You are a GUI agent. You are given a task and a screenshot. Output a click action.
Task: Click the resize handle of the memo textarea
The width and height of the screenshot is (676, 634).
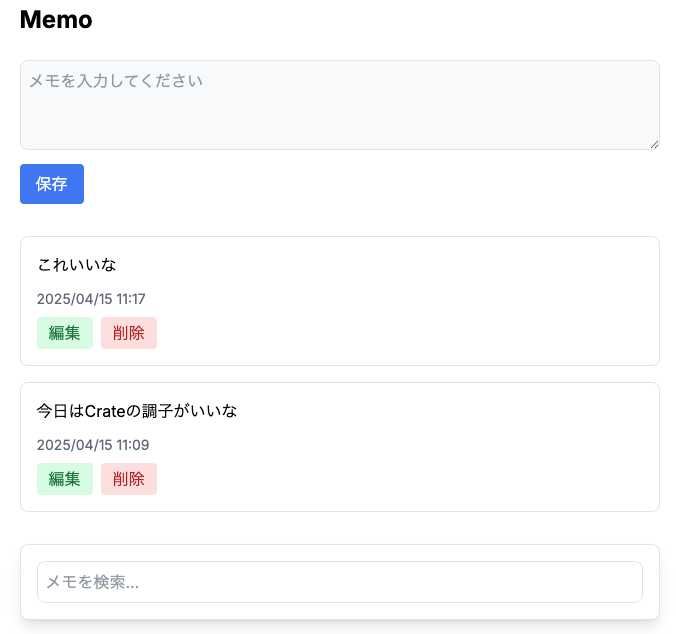coord(654,145)
